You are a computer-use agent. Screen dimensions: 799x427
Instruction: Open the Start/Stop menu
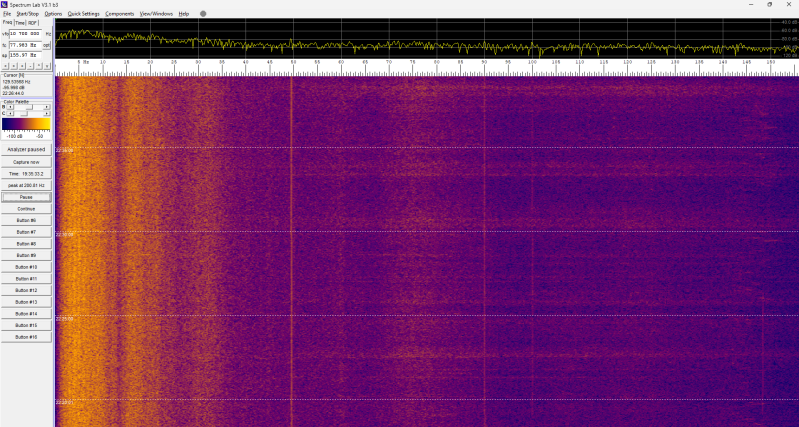click(x=28, y=14)
